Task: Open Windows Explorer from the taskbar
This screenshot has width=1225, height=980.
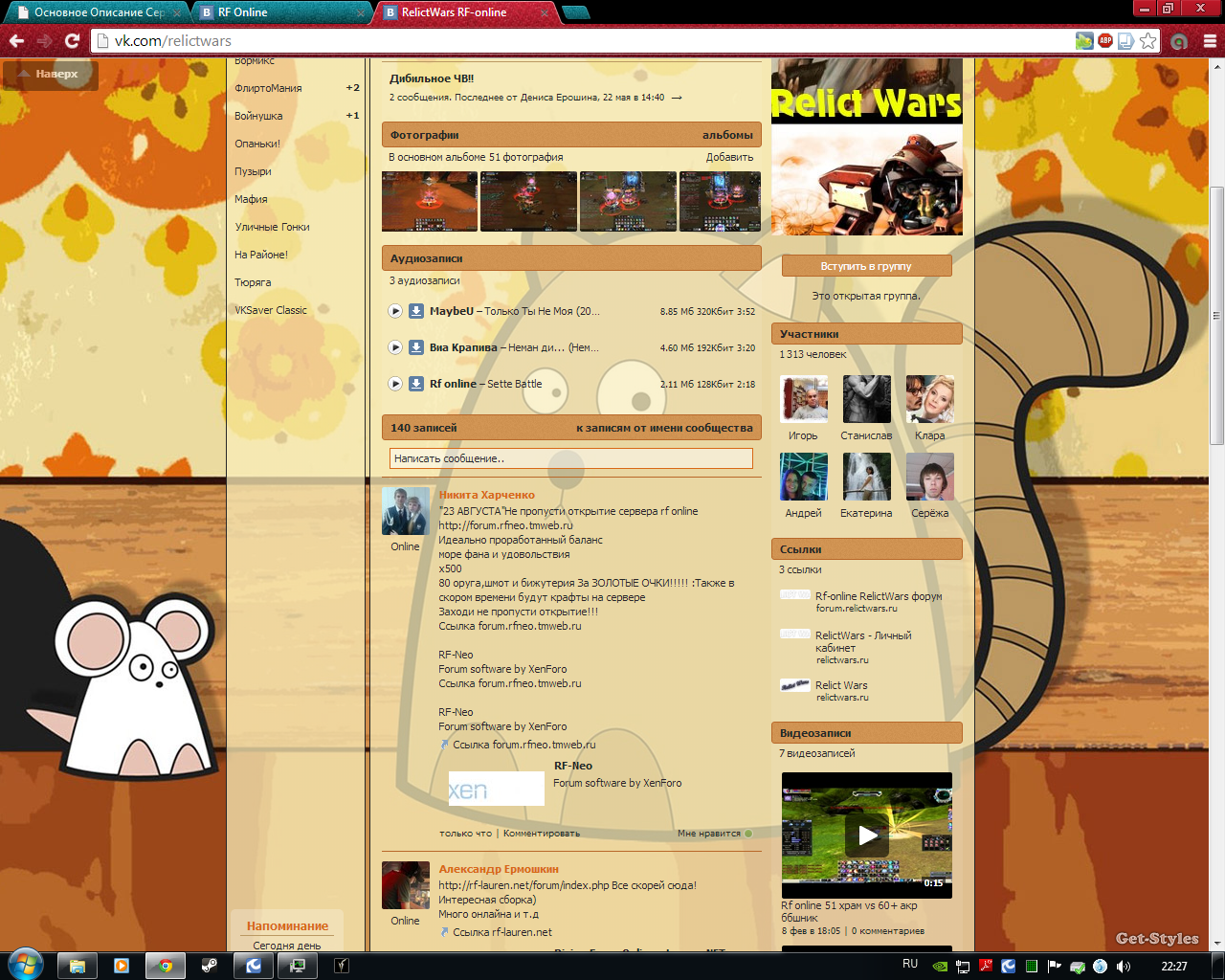Action: coord(78,966)
